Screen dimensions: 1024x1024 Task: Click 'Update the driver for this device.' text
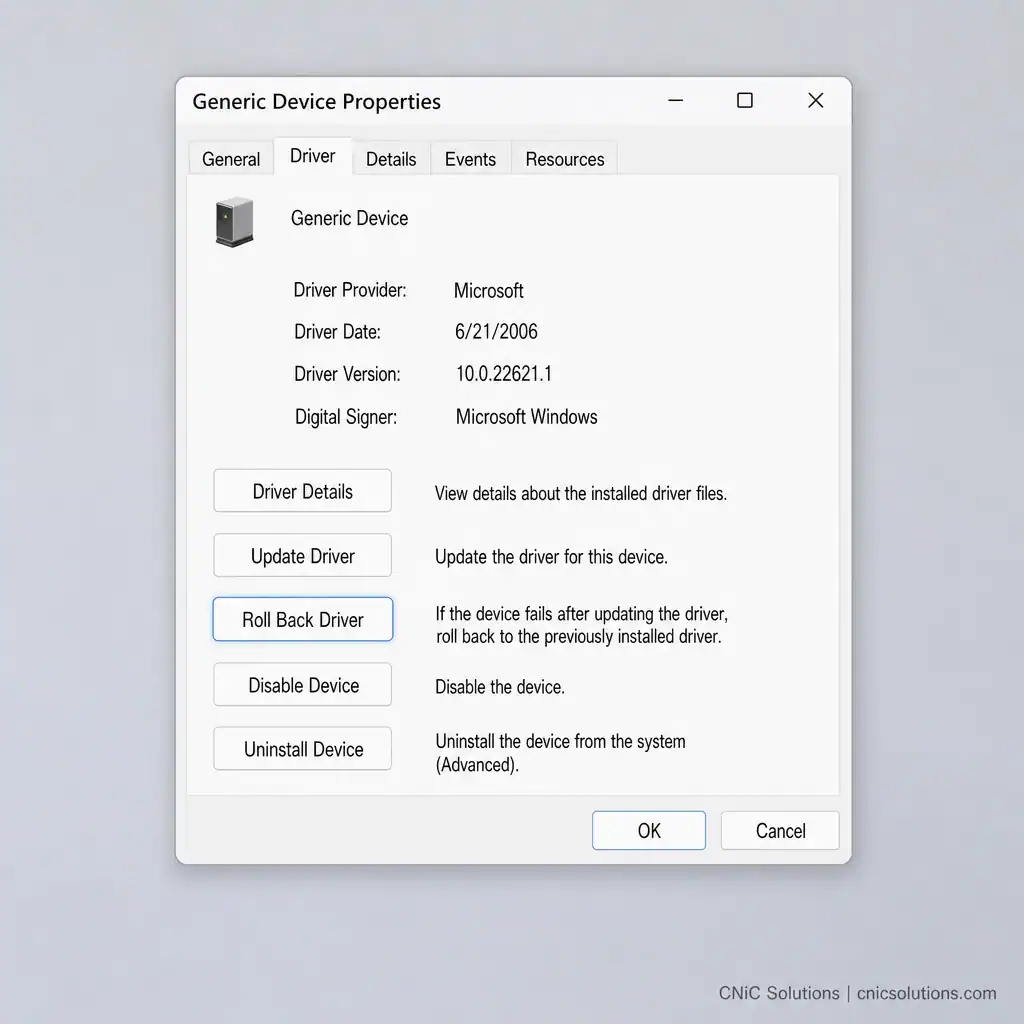551,557
